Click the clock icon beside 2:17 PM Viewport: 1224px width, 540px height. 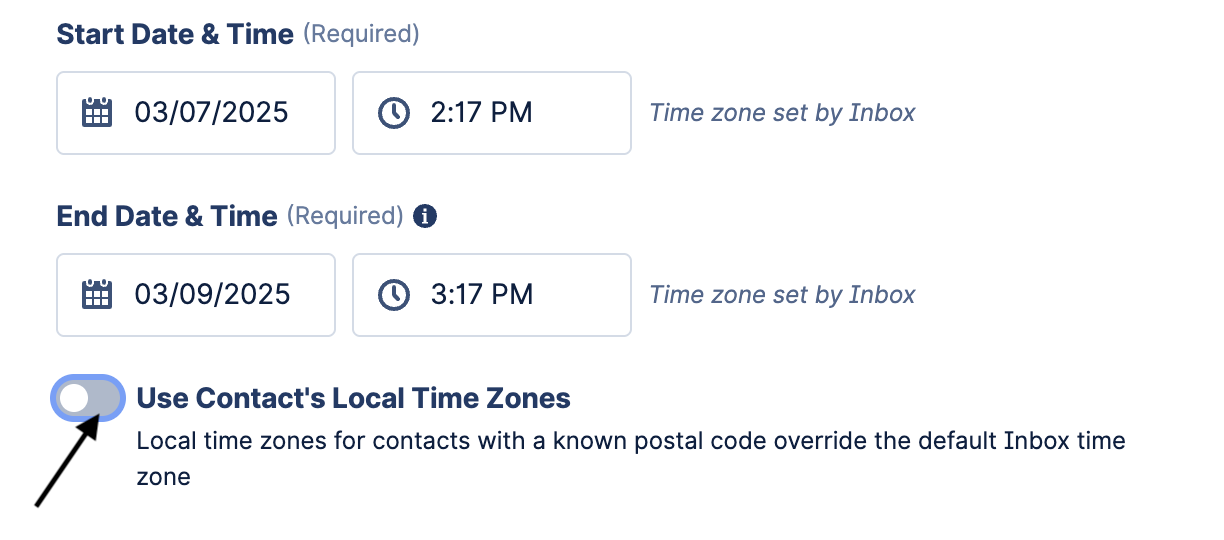(x=394, y=113)
